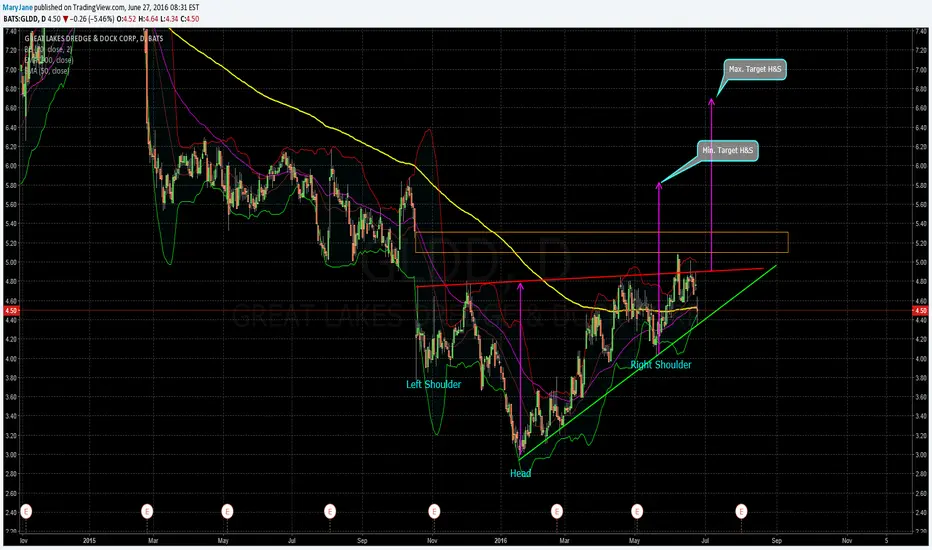Click the May 2015 earnings marker

pyautogui.click(x=226, y=511)
